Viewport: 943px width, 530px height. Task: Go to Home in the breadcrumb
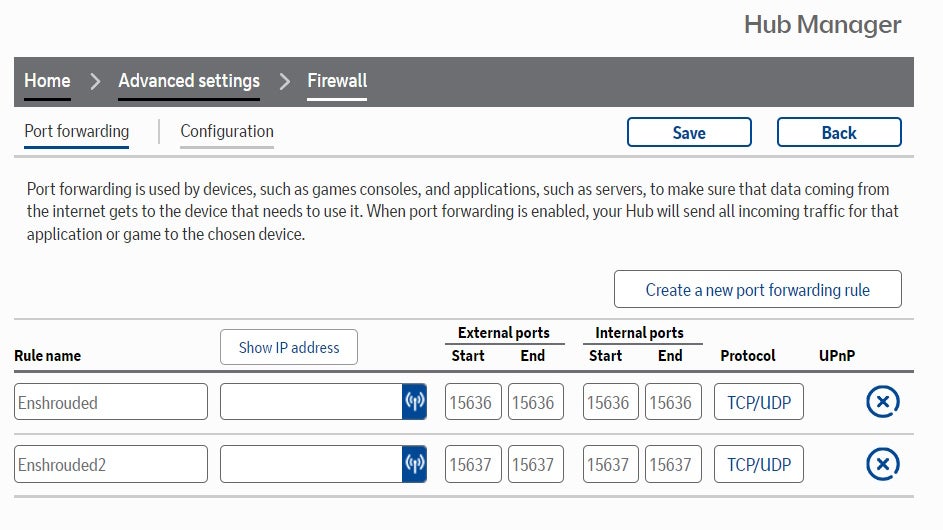coord(48,81)
